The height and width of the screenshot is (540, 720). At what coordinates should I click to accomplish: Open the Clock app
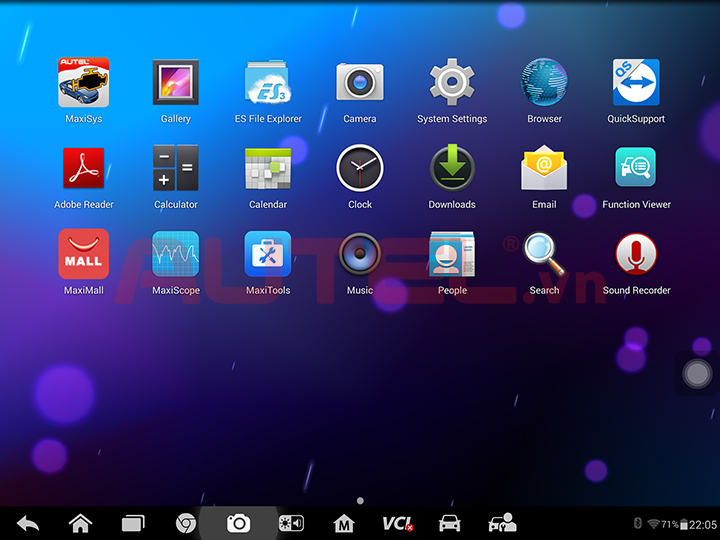360,168
